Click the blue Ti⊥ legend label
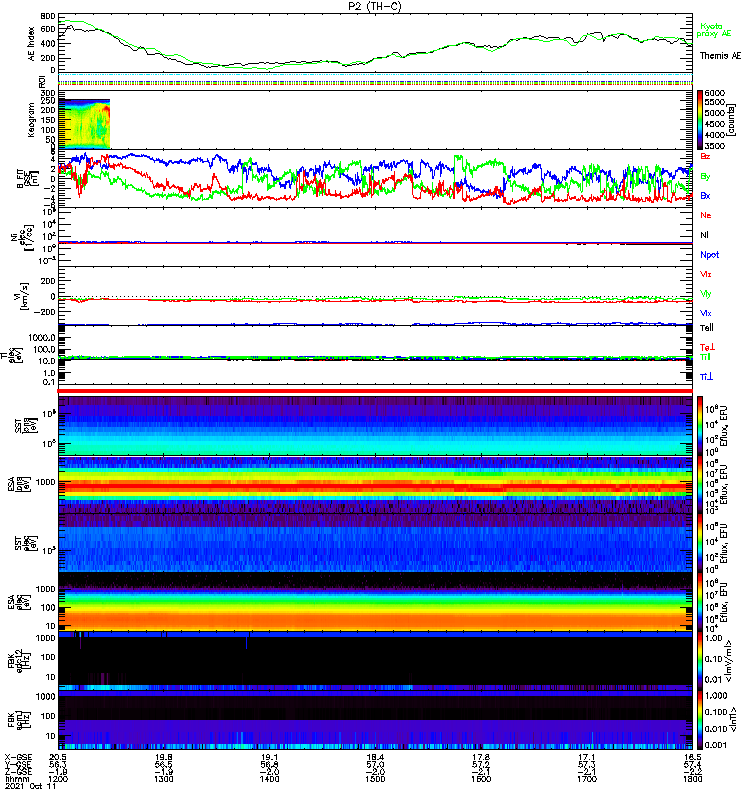This screenshot has height=800, width=750. (x=706, y=377)
